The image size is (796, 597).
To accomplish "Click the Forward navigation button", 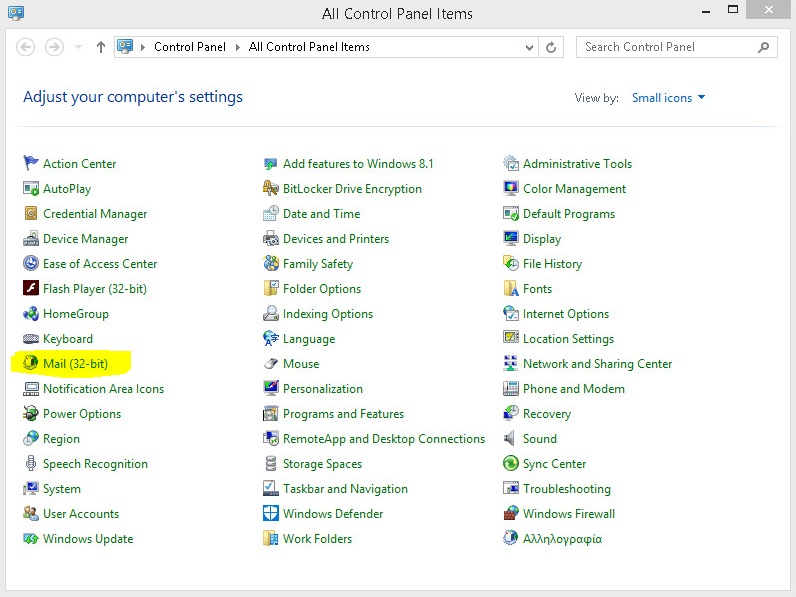I will (x=54, y=47).
